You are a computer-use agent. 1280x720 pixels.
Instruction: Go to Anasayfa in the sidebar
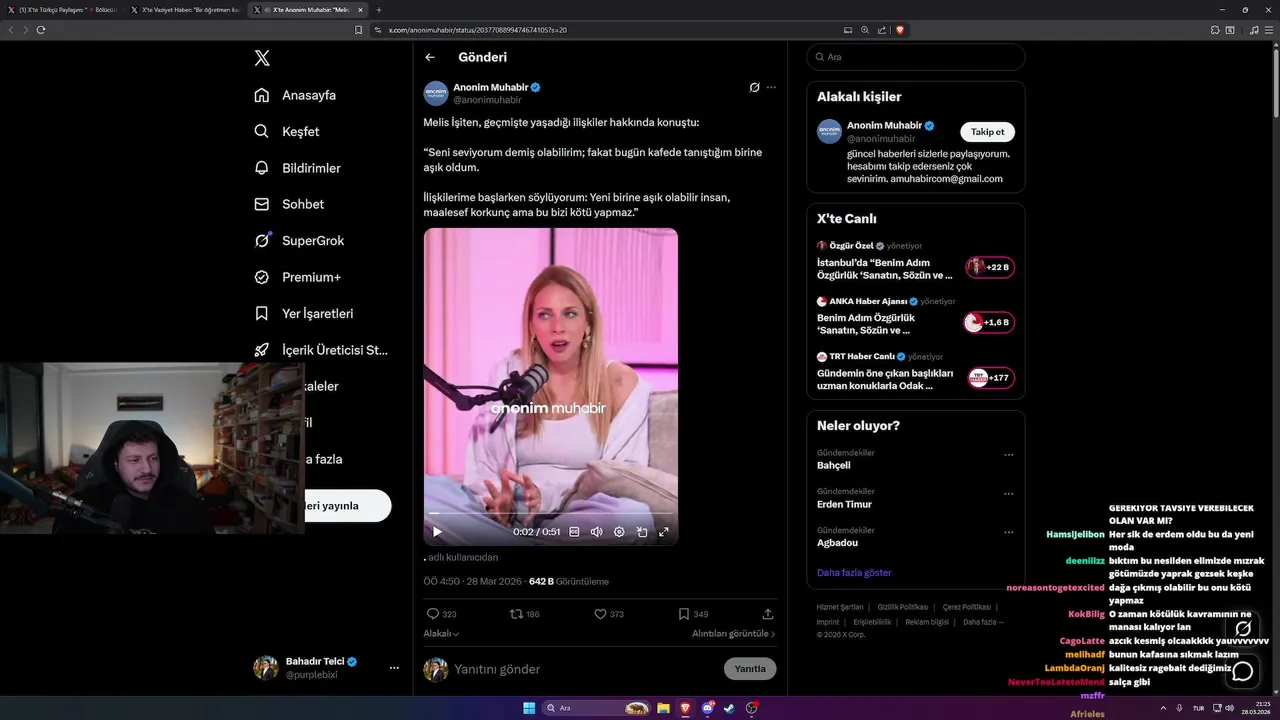[295, 95]
